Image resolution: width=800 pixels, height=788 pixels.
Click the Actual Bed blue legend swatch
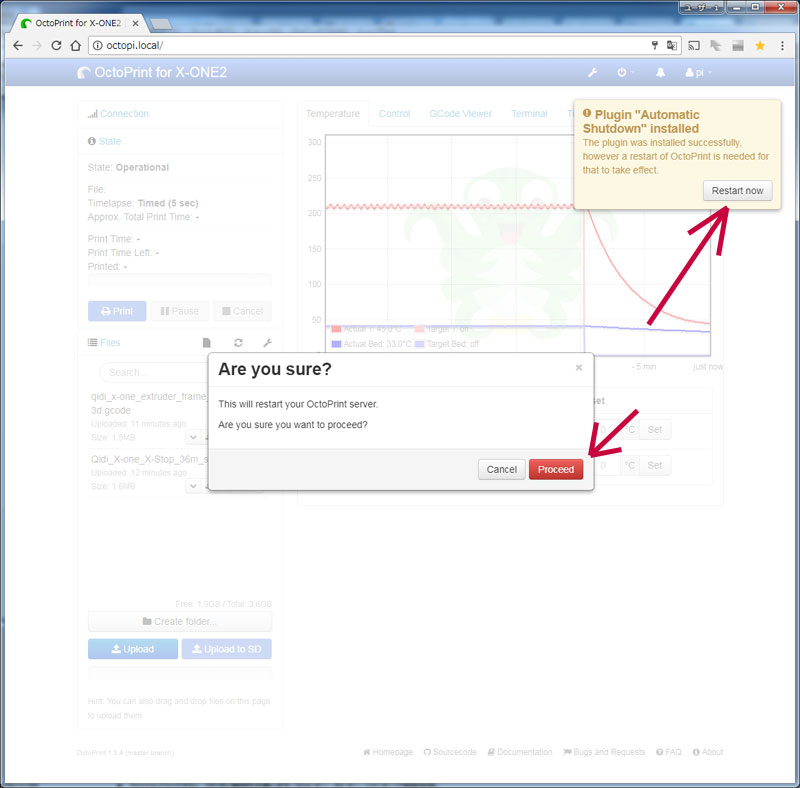[336, 344]
